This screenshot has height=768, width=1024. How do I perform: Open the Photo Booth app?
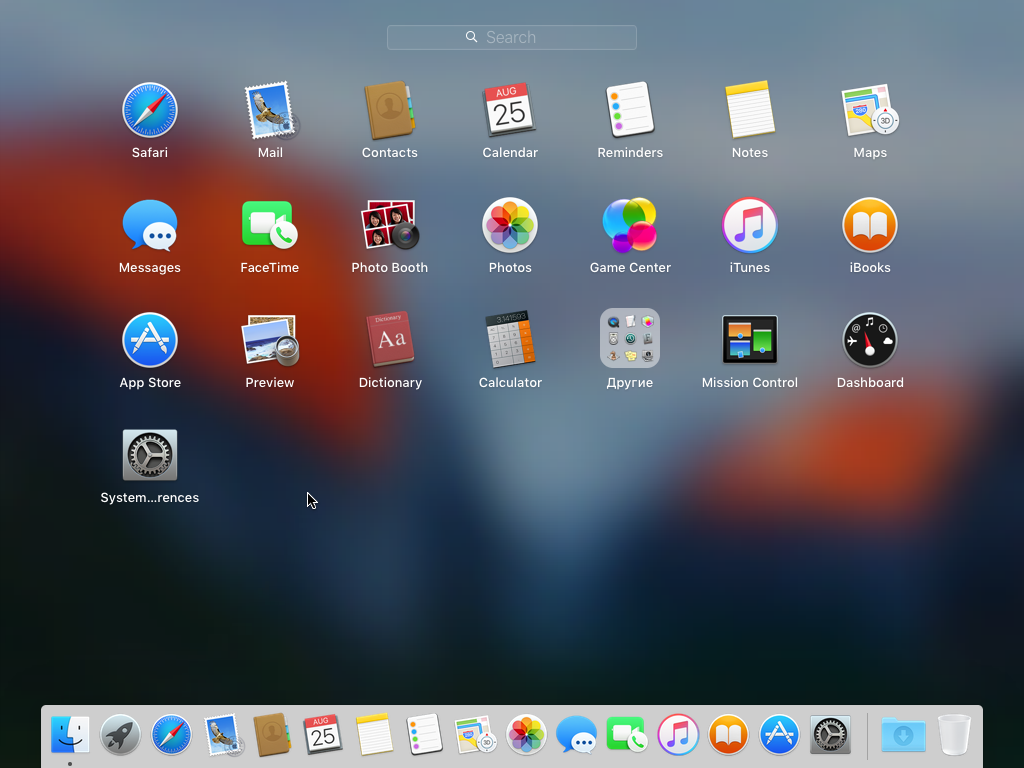[x=390, y=225]
